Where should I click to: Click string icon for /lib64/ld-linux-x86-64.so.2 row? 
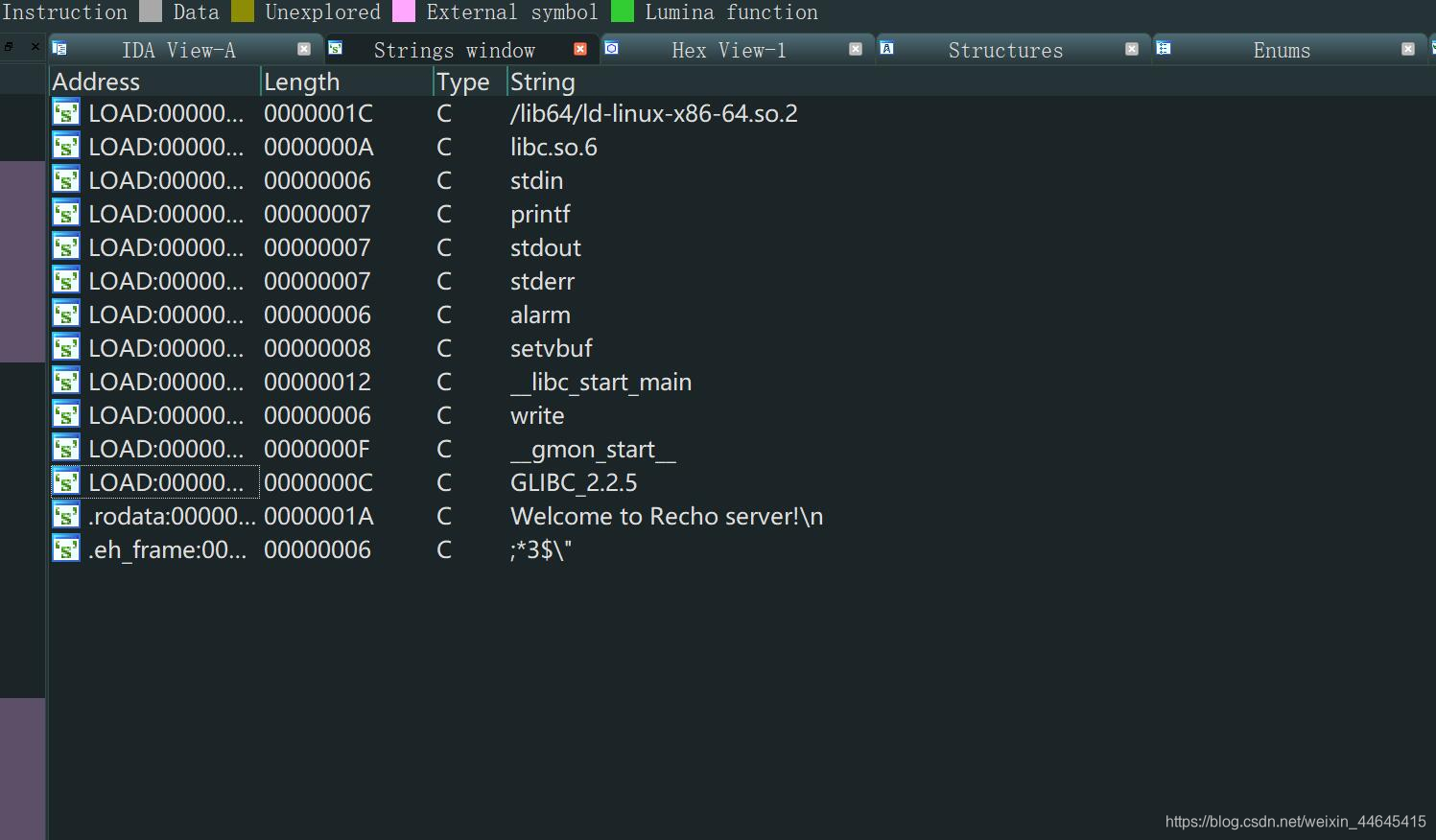[x=66, y=113]
